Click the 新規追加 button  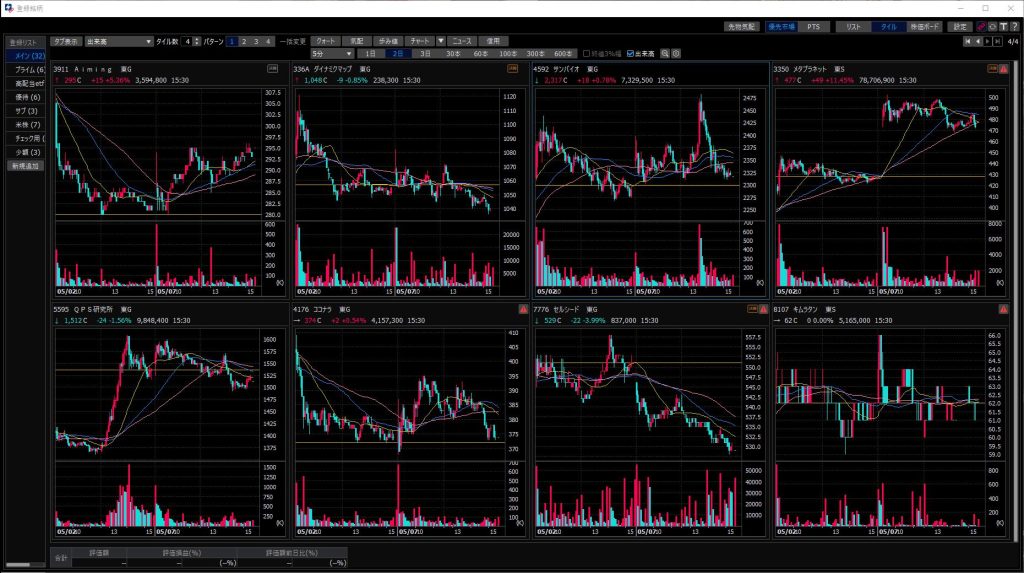[25, 166]
